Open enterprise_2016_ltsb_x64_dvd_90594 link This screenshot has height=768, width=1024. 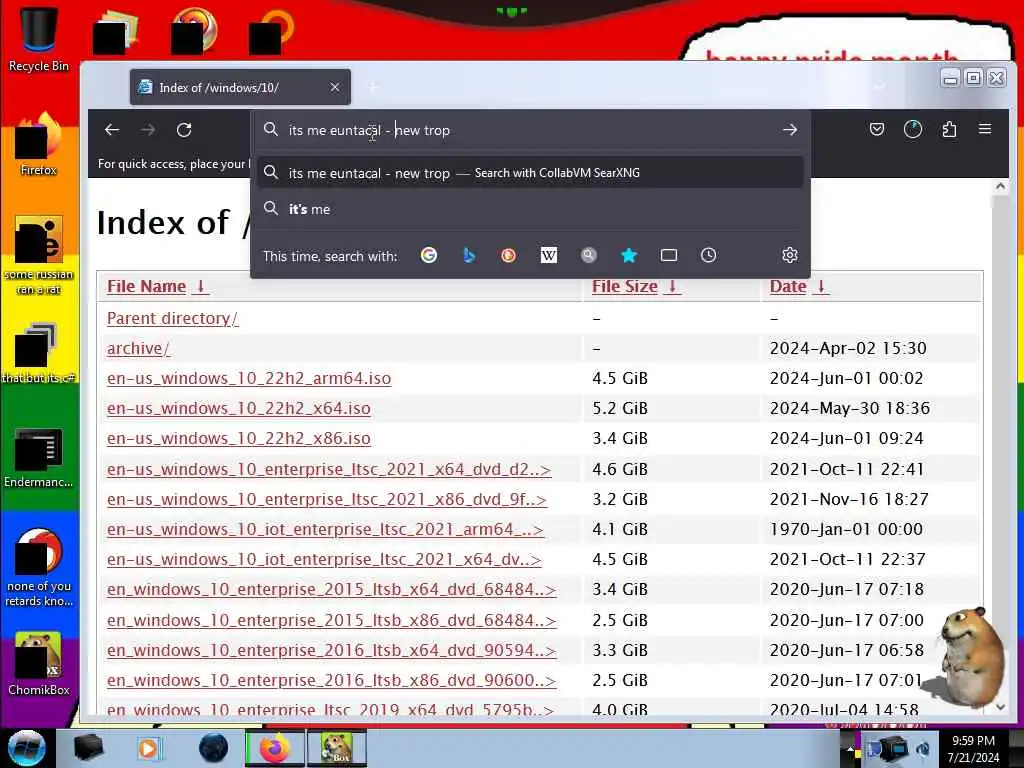click(x=332, y=650)
